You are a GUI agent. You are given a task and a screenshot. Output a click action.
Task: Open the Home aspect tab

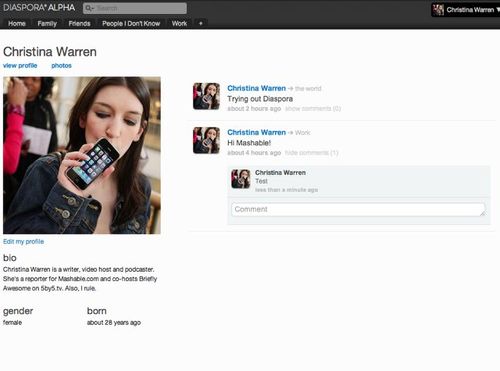(x=17, y=23)
